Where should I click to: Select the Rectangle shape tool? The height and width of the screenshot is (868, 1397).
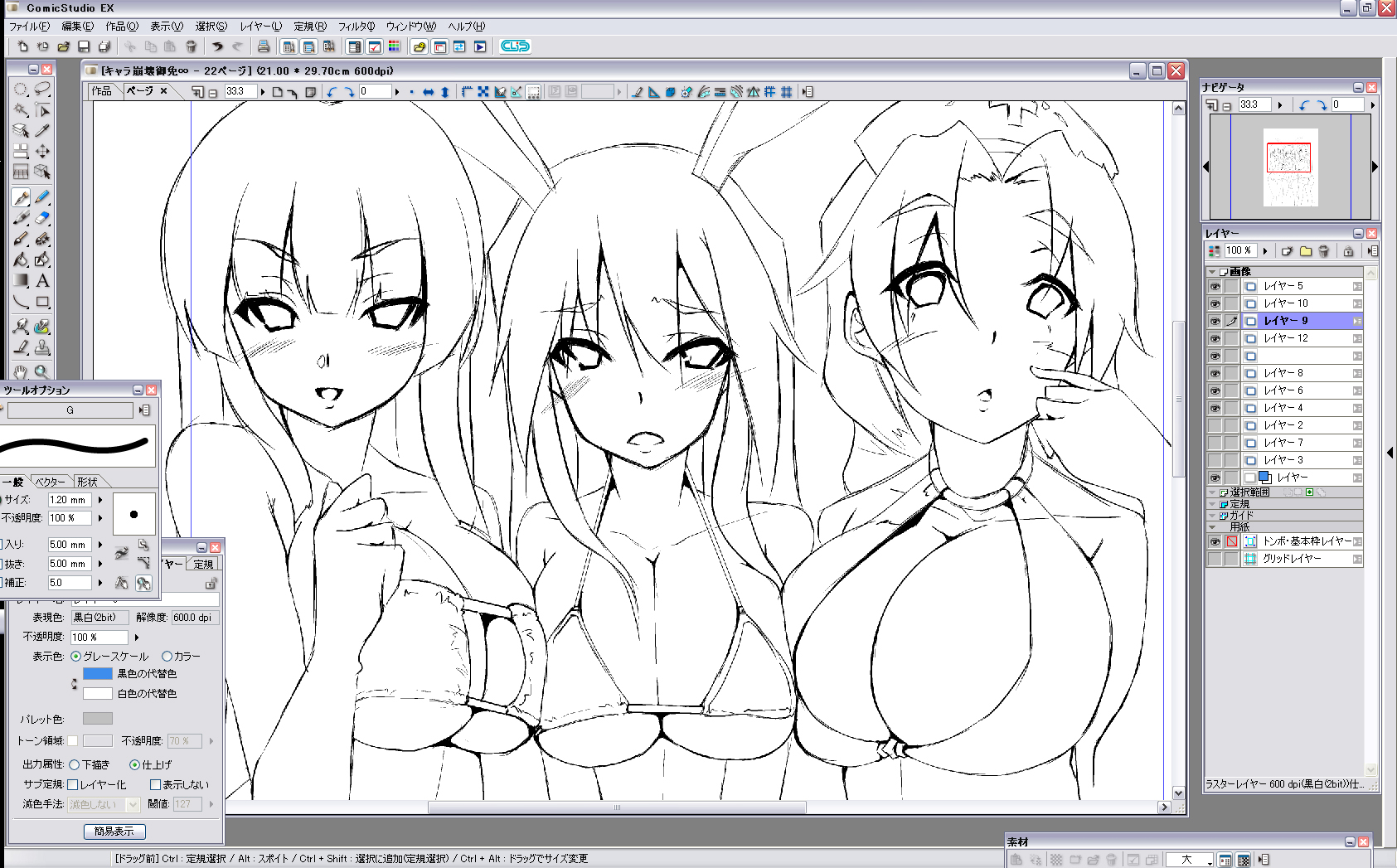click(x=42, y=303)
